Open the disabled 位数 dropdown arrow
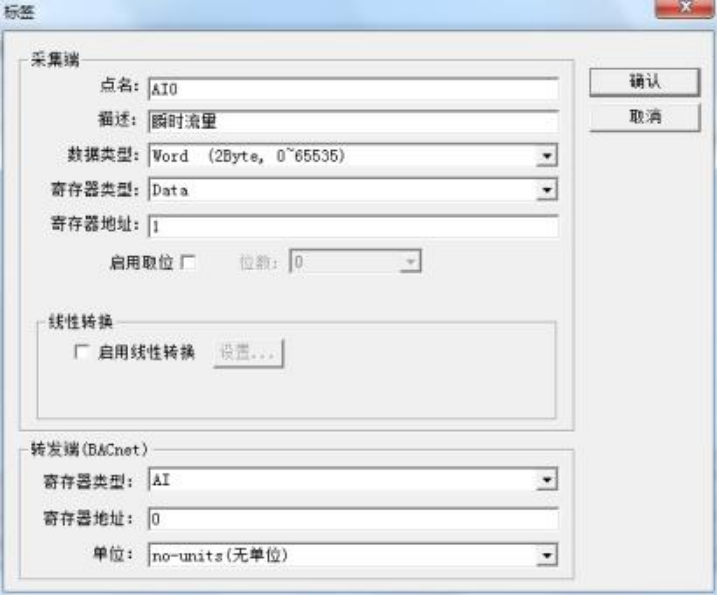Screen dimensions: 717x596 point(410,262)
